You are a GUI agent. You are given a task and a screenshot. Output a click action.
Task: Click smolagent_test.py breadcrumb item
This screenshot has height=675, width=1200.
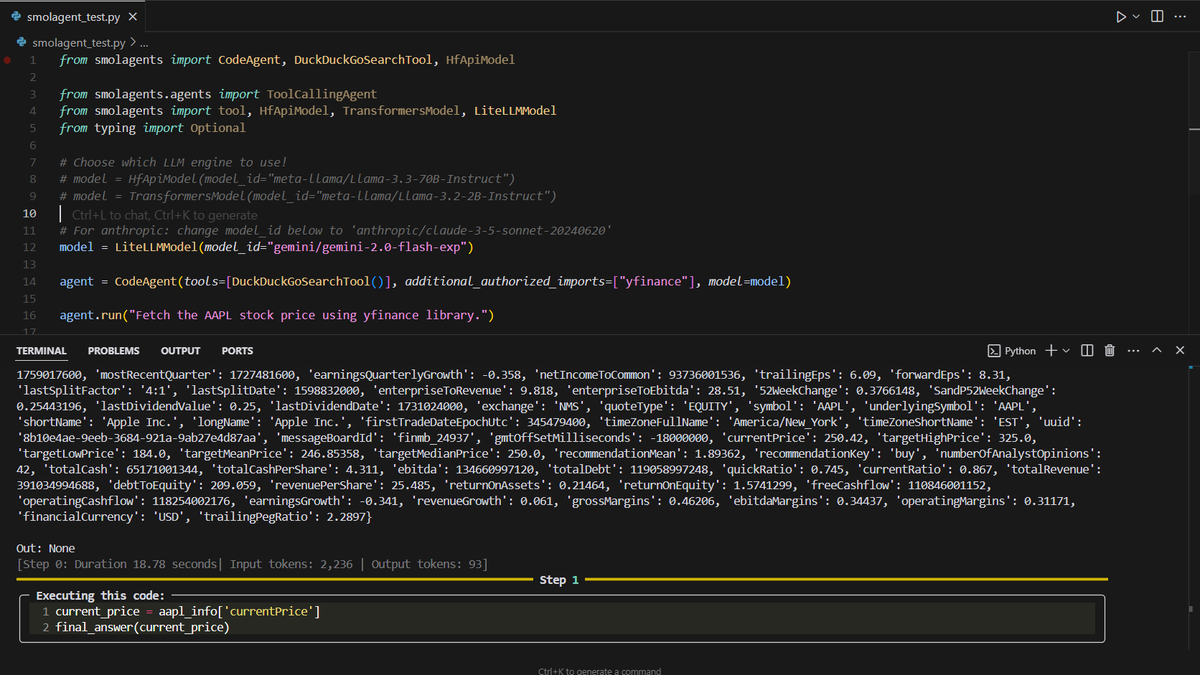(x=78, y=43)
